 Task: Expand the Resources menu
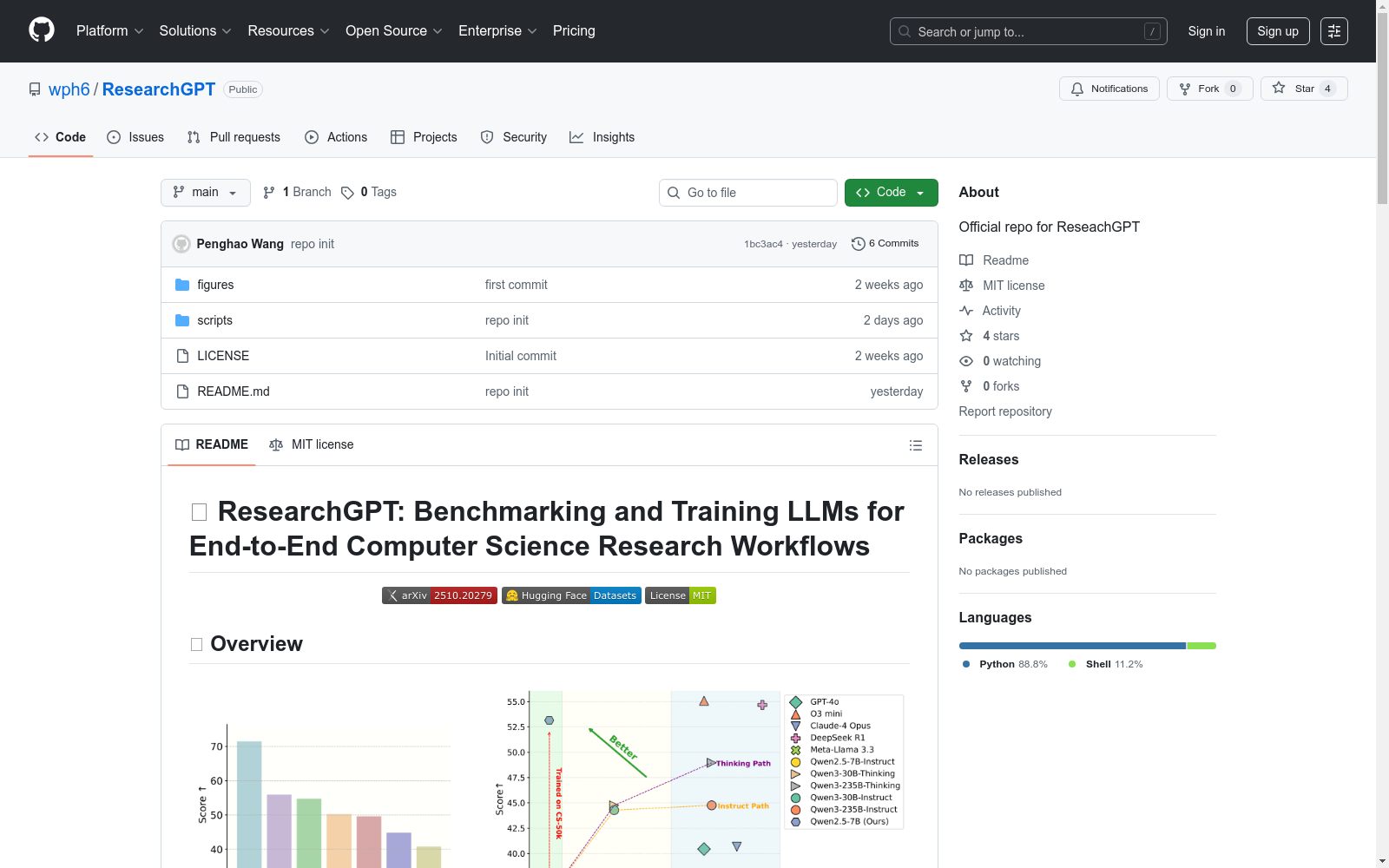pos(289,31)
